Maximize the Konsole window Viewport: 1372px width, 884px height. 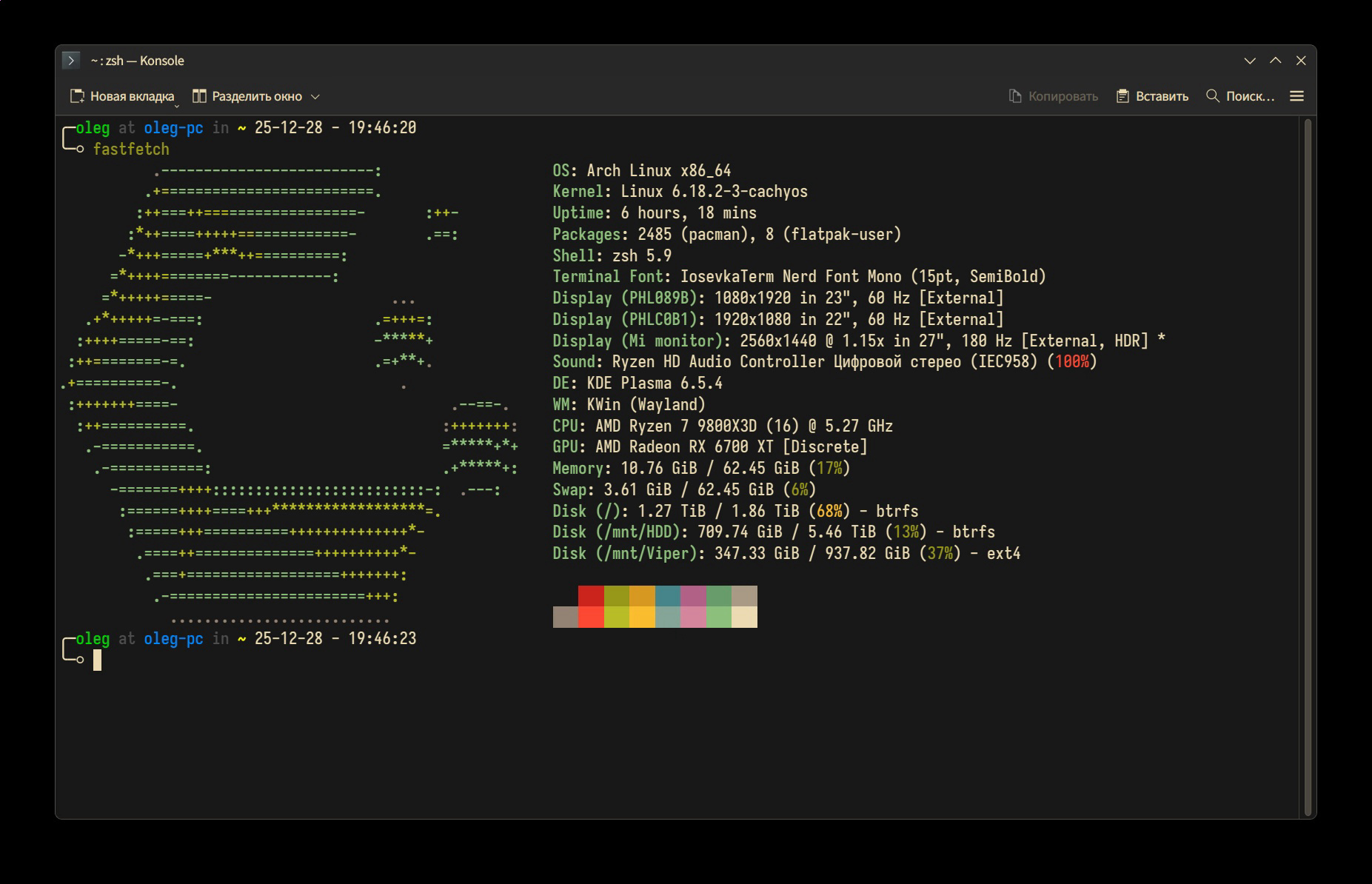(1275, 61)
